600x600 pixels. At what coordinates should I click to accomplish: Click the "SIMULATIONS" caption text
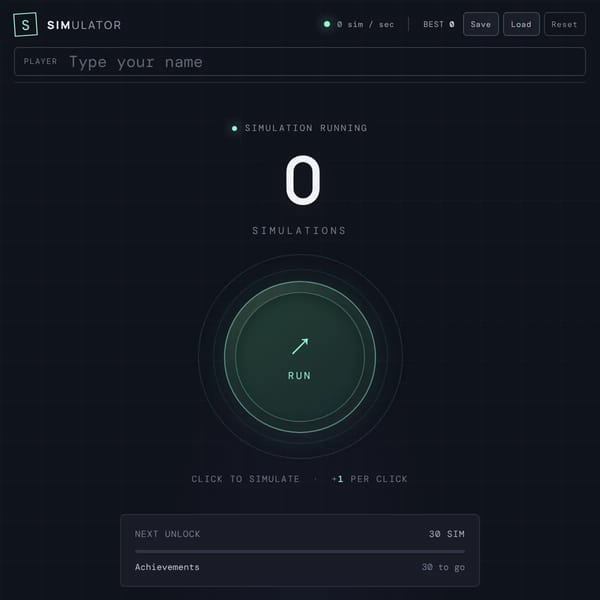pos(299,230)
